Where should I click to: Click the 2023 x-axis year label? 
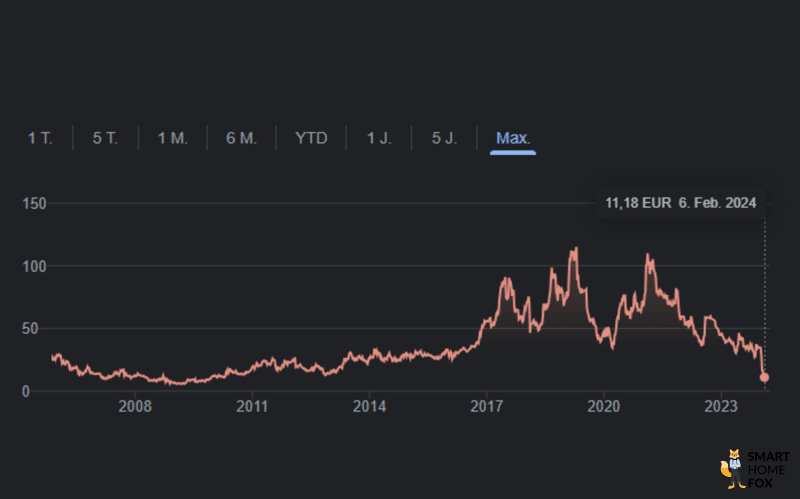[721, 408]
